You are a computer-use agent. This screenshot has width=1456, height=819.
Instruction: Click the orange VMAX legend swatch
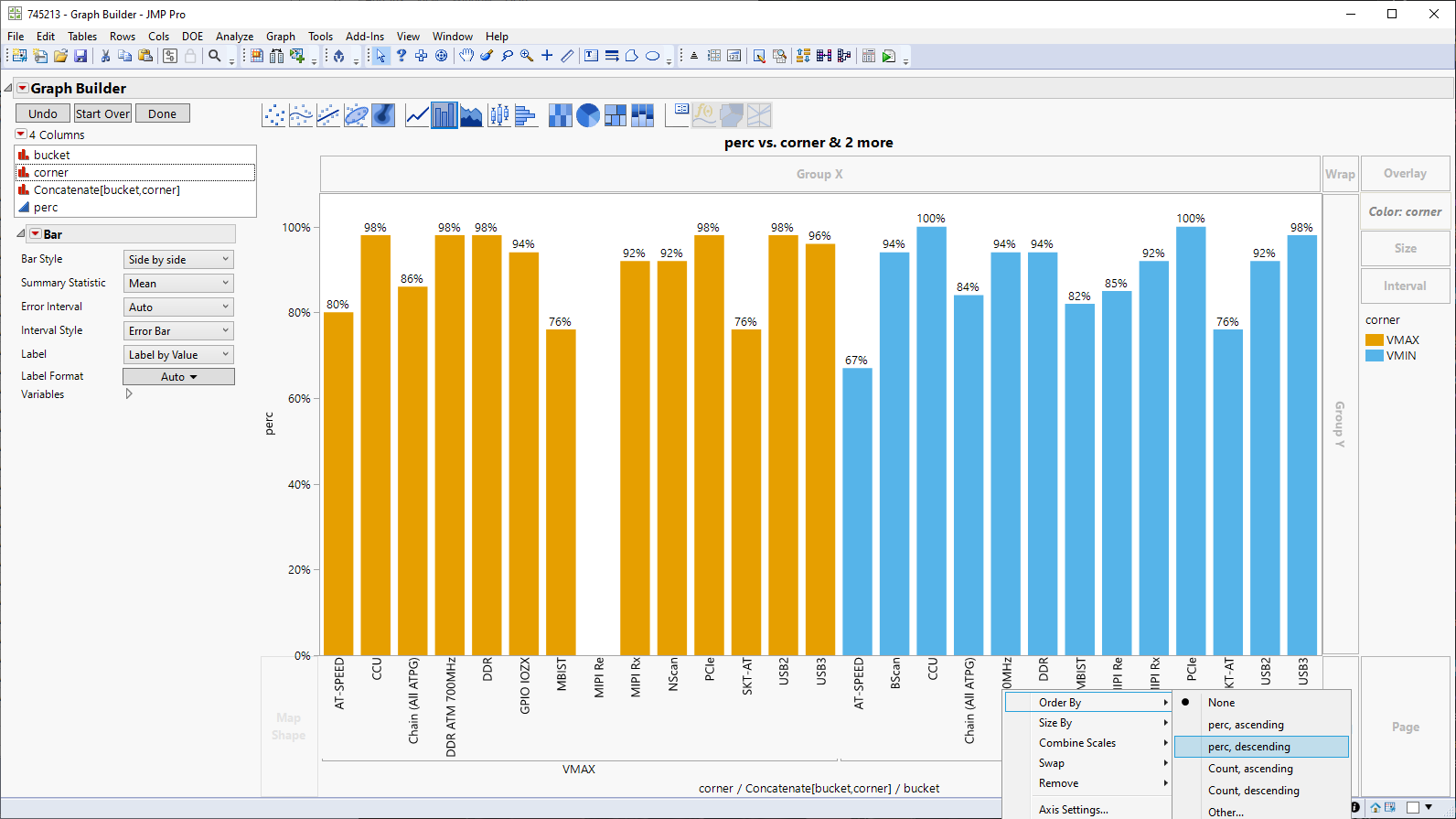[x=1374, y=340]
